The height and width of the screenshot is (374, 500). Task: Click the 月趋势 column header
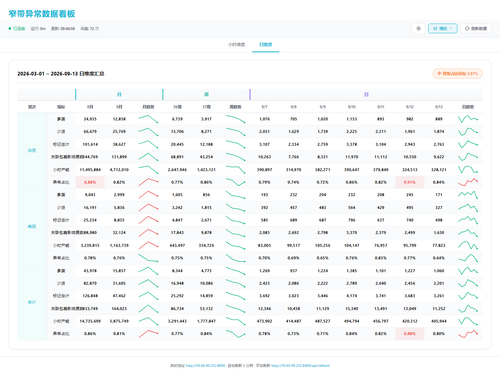click(148, 107)
